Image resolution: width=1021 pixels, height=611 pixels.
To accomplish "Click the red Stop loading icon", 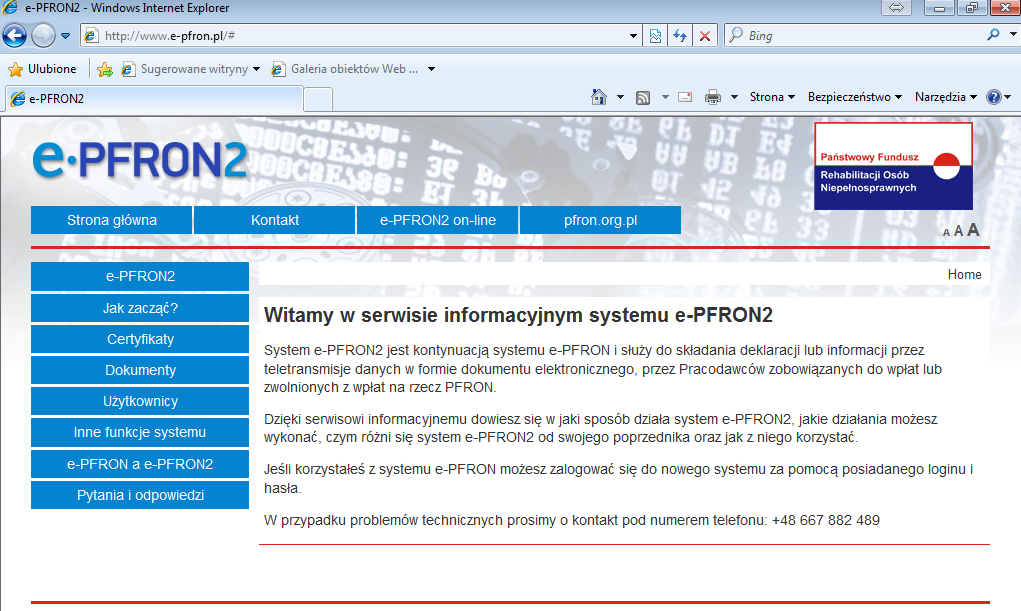I will [x=705, y=36].
